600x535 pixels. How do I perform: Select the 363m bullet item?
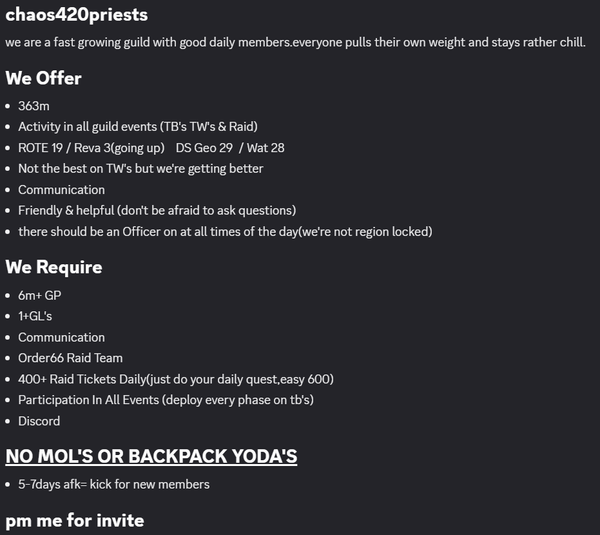pyautogui.click(x=34, y=106)
